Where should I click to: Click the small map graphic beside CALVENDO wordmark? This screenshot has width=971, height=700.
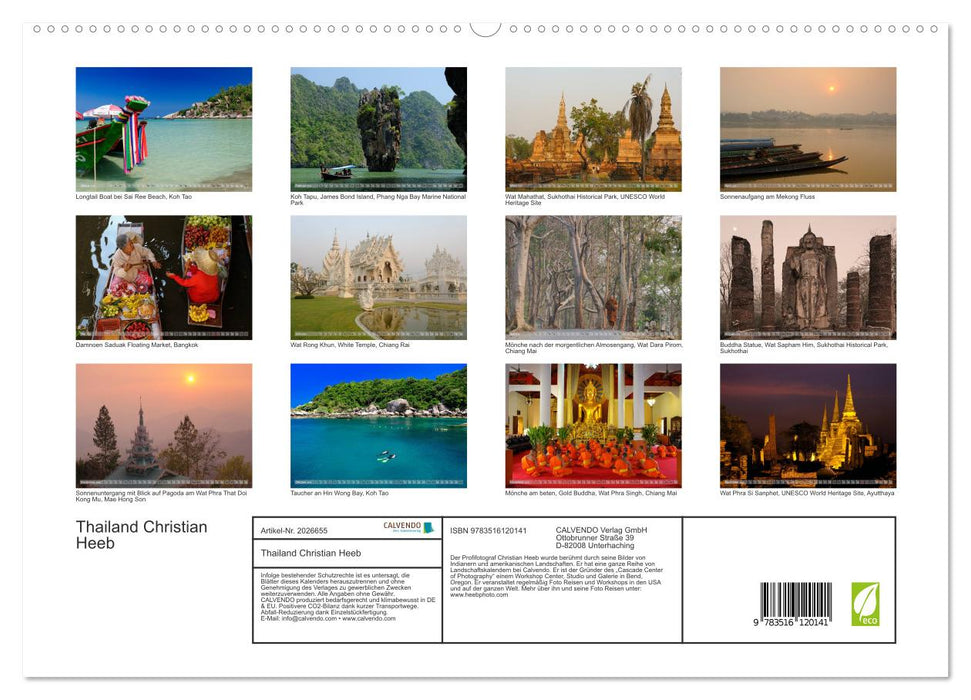pos(429,528)
